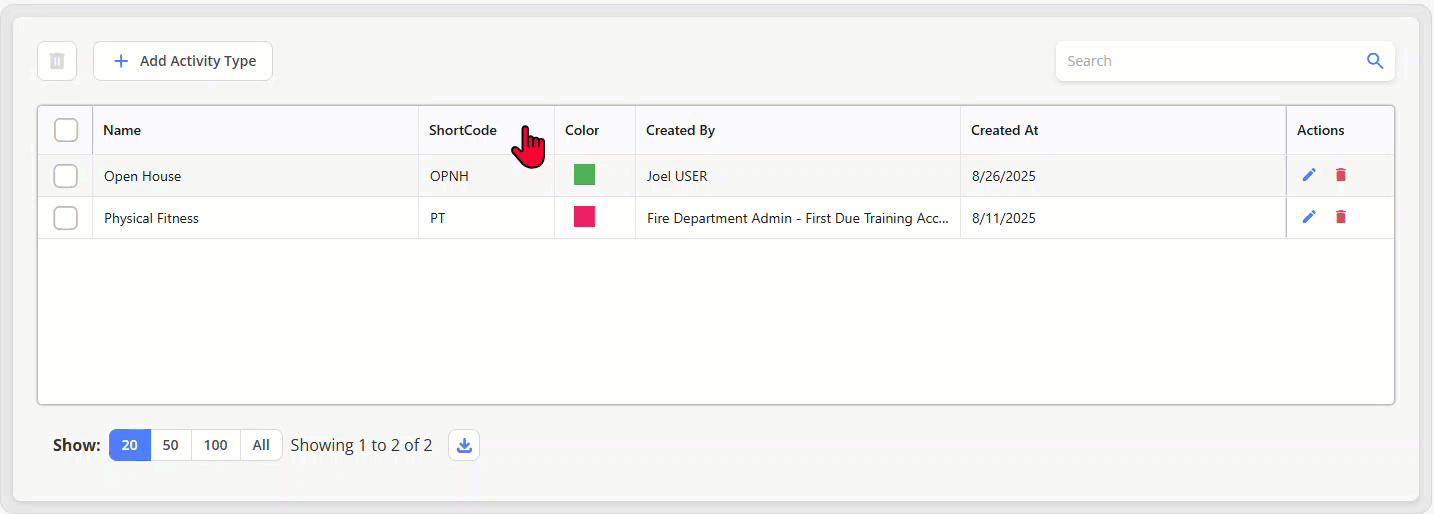Screen dimensions: 1434x514
Task: Delete the Open House activity type
Action: 1341,175
